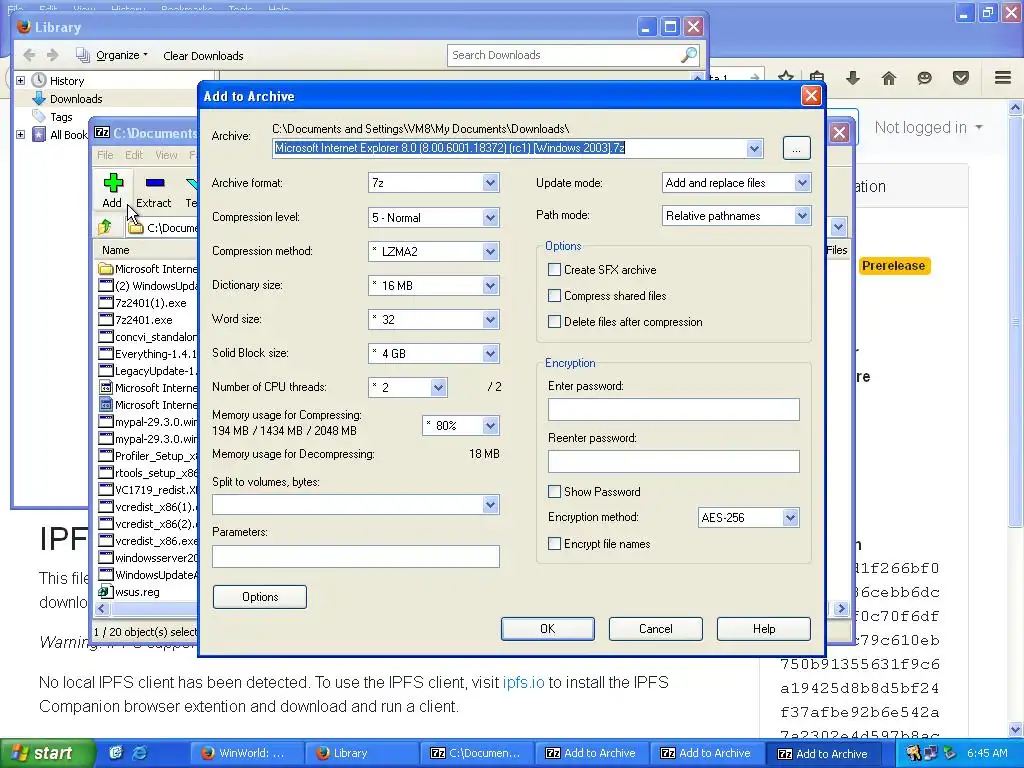The width and height of the screenshot is (1024, 768).
Task: Select the History item in Library
Action: point(67,81)
